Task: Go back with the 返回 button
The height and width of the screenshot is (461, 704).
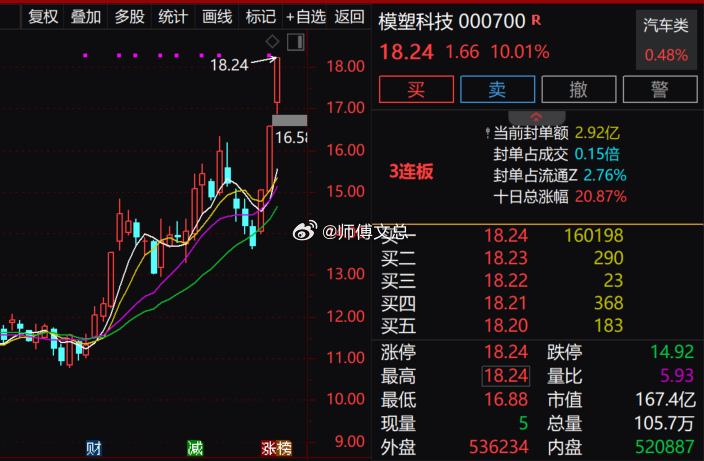Action: 349,17
